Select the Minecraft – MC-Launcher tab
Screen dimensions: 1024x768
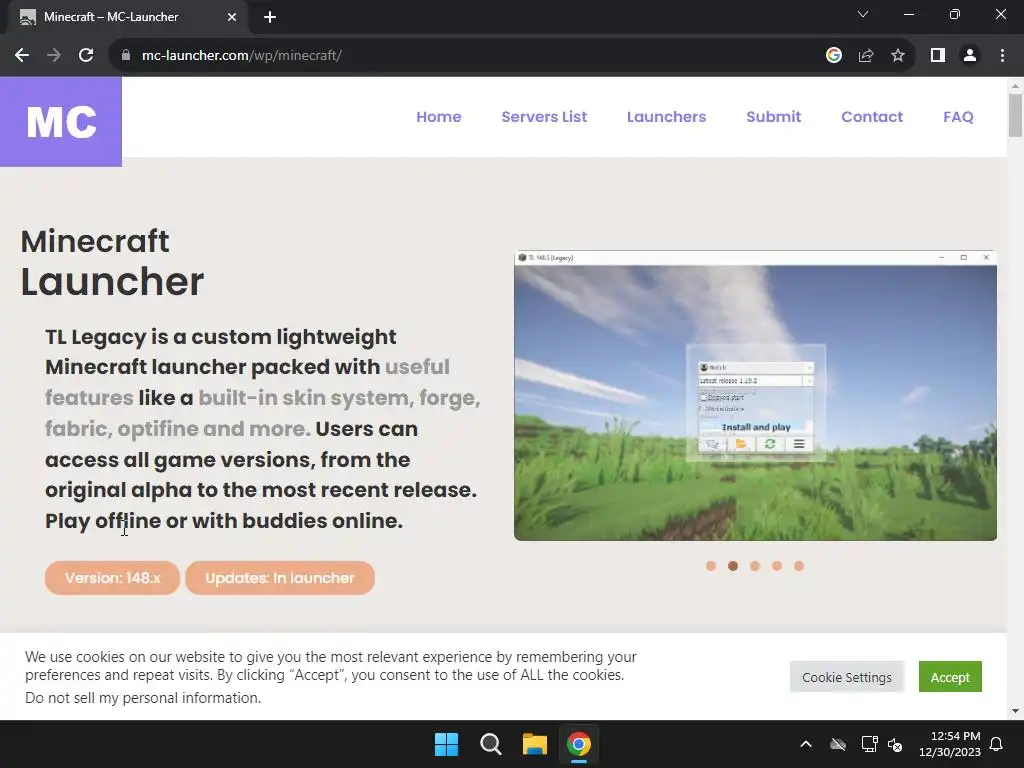click(x=128, y=17)
